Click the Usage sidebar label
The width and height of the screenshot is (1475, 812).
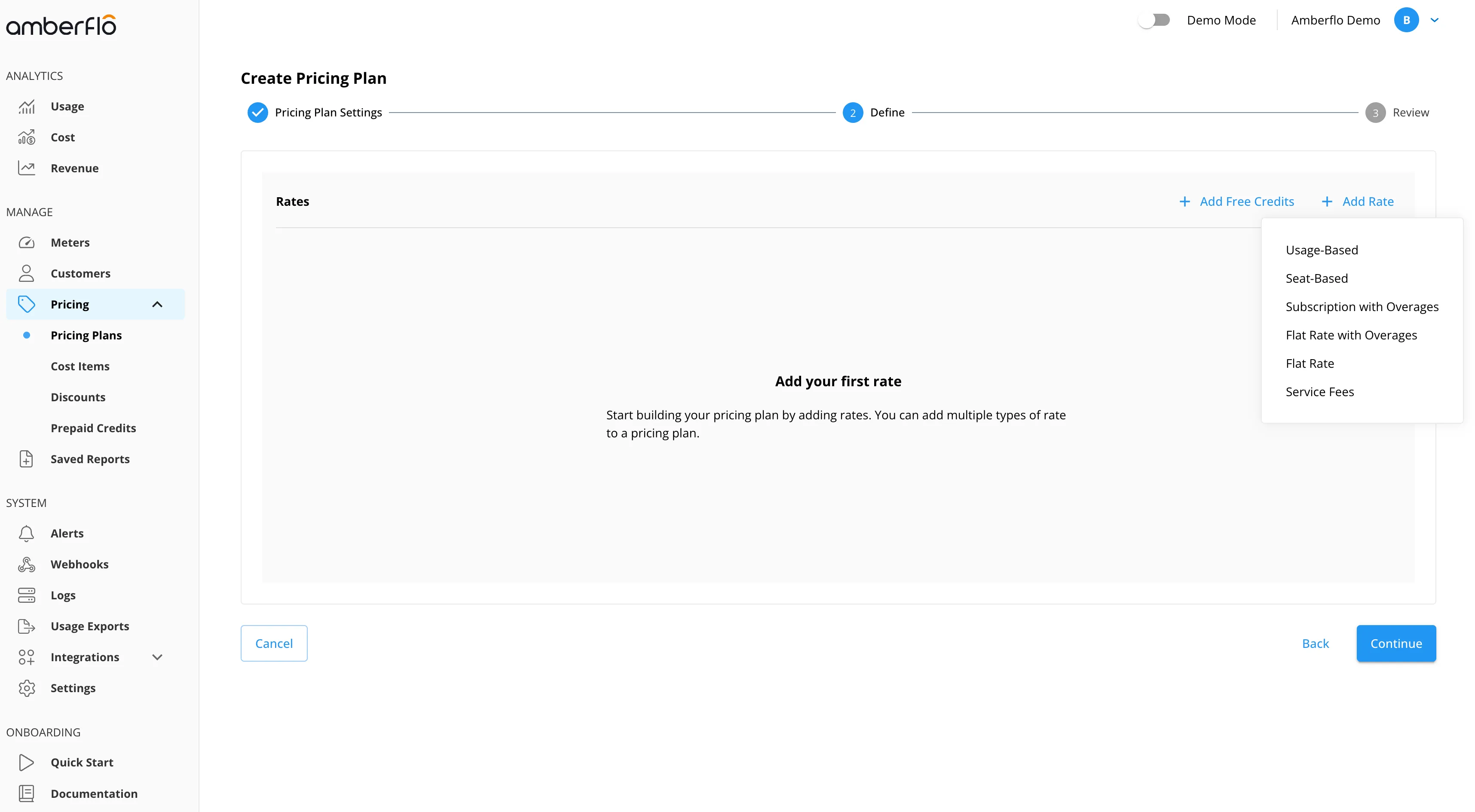coord(67,107)
